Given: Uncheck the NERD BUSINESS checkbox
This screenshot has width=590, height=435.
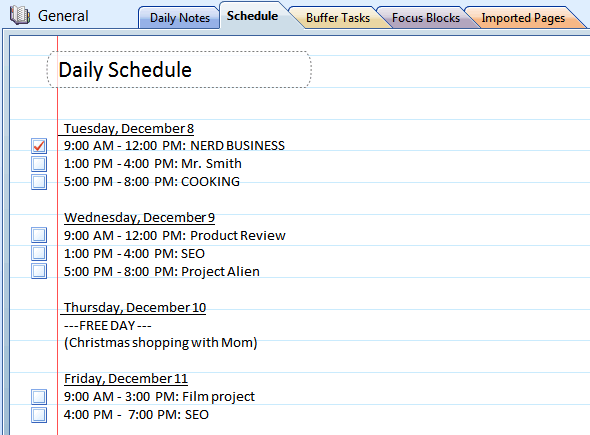Looking at the screenshot, I should (39, 146).
